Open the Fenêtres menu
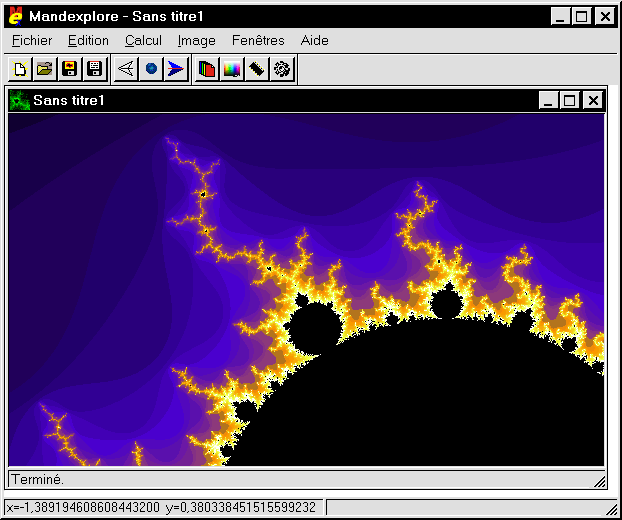The image size is (622, 520). pos(258,41)
